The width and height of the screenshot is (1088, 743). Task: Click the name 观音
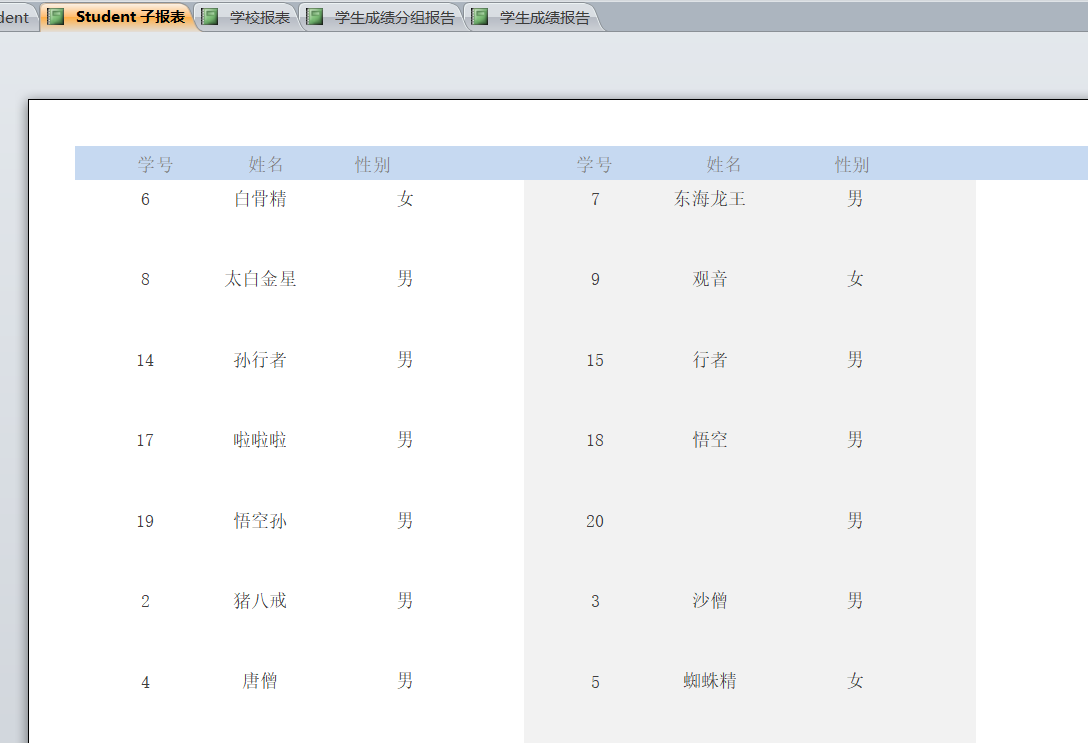pos(710,279)
